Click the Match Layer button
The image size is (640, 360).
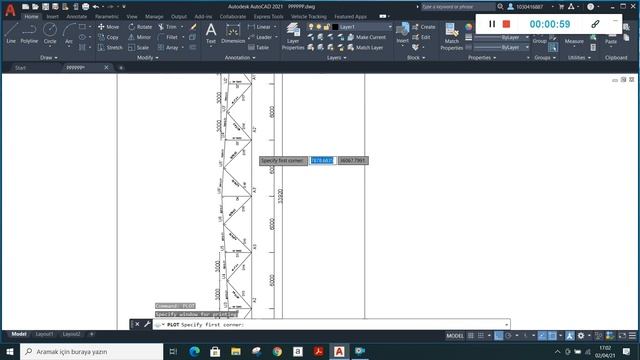[365, 47]
